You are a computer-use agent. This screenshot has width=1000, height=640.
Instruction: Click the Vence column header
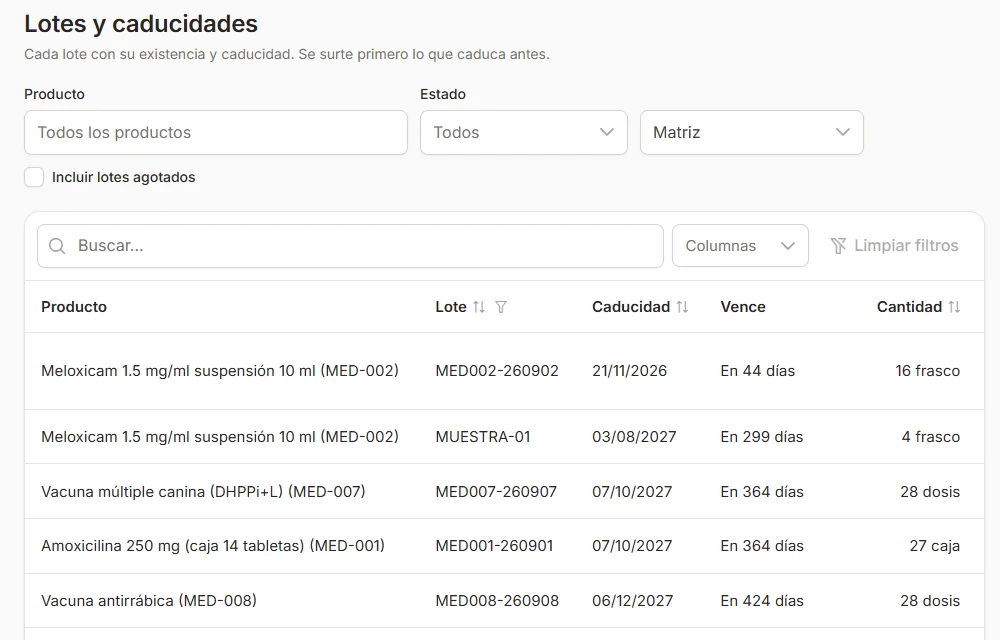coord(743,307)
